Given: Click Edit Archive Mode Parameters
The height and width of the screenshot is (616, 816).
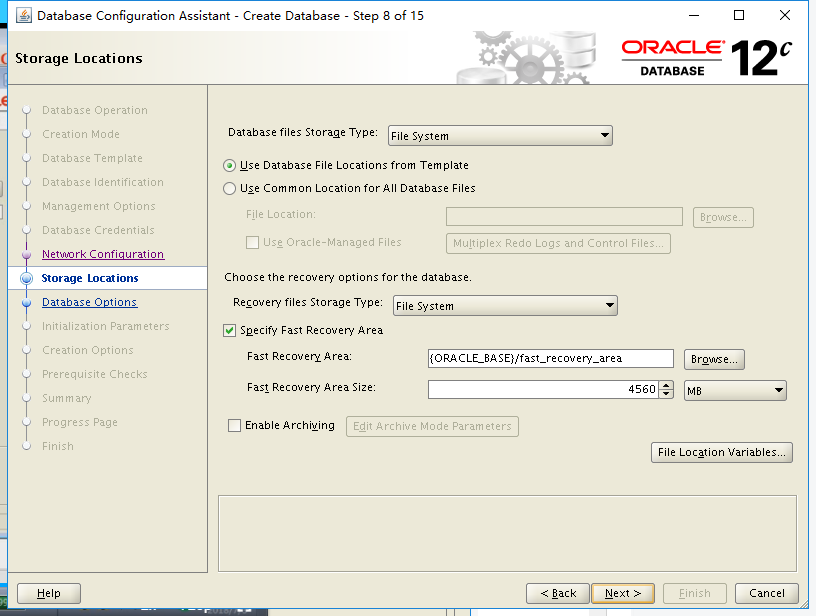Looking at the screenshot, I should (x=432, y=426).
